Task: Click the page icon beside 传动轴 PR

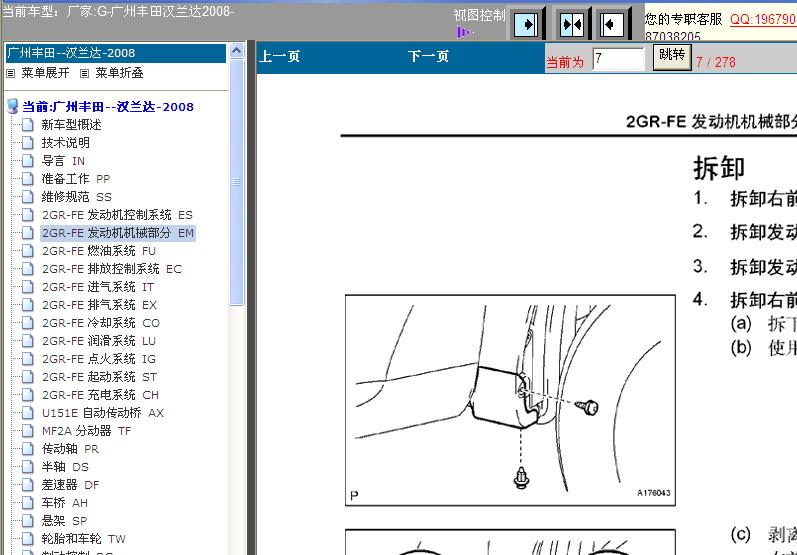Action: (28, 449)
